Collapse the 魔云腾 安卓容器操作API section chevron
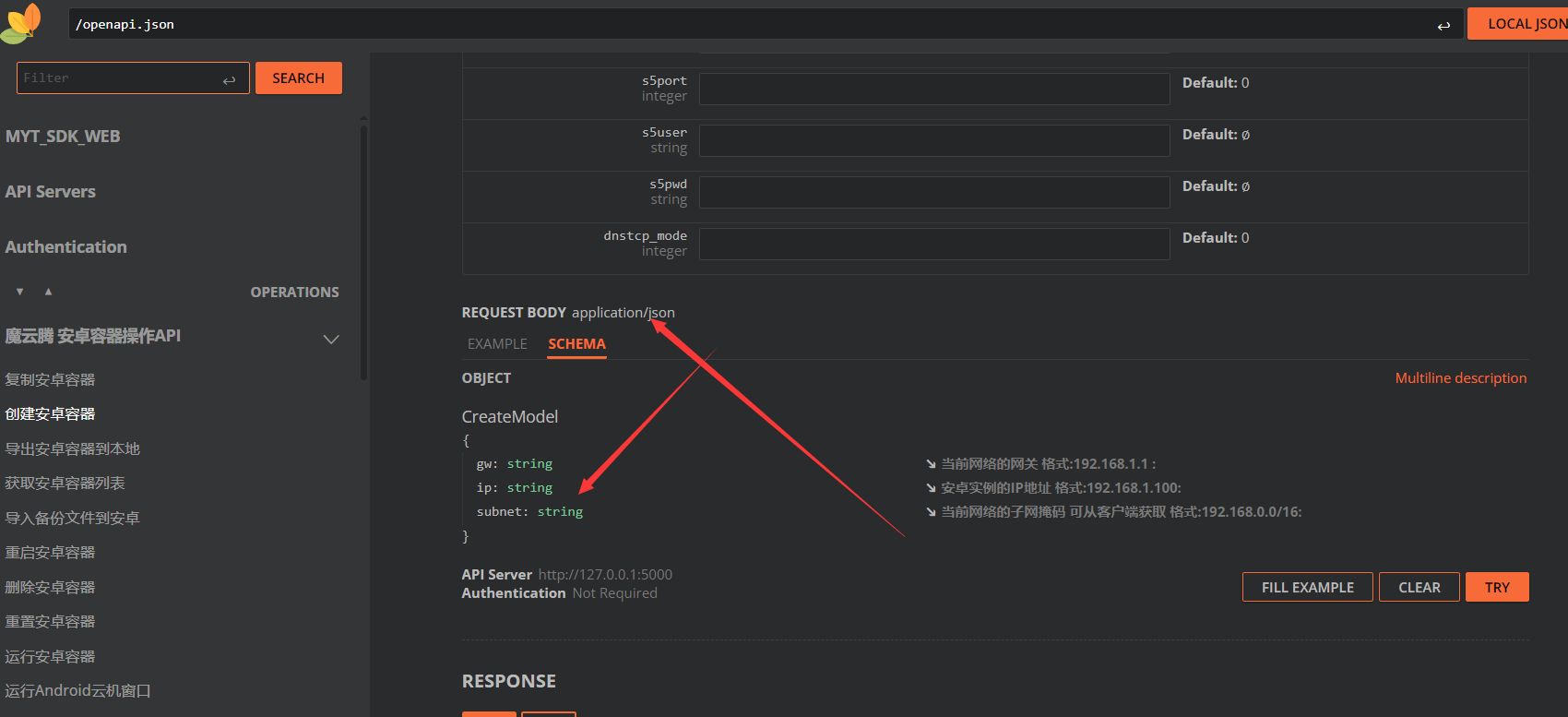 click(331, 339)
